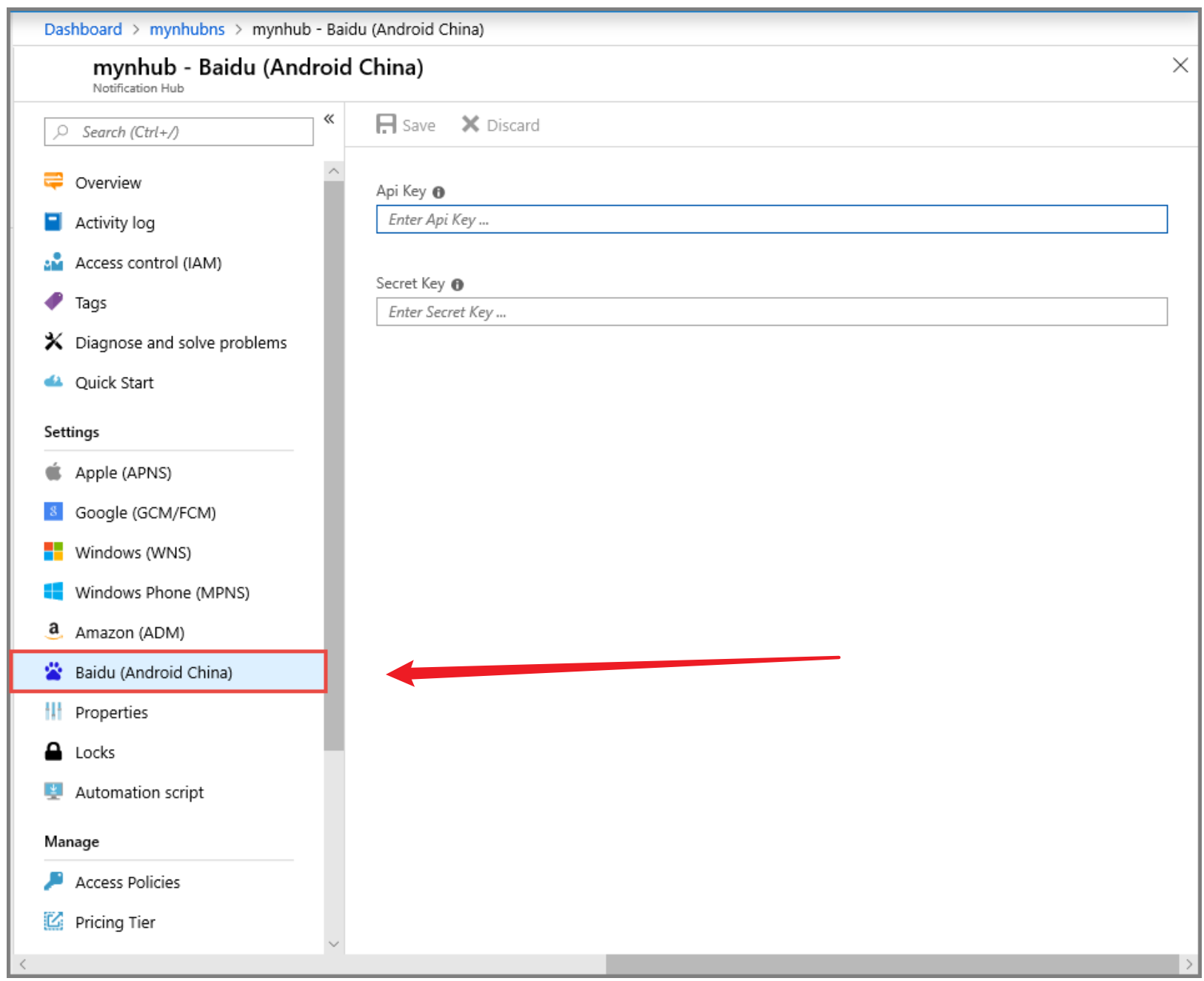This screenshot has height=981, width=1204.
Task: Open Activity log from sidebar
Action: (114, 223)
